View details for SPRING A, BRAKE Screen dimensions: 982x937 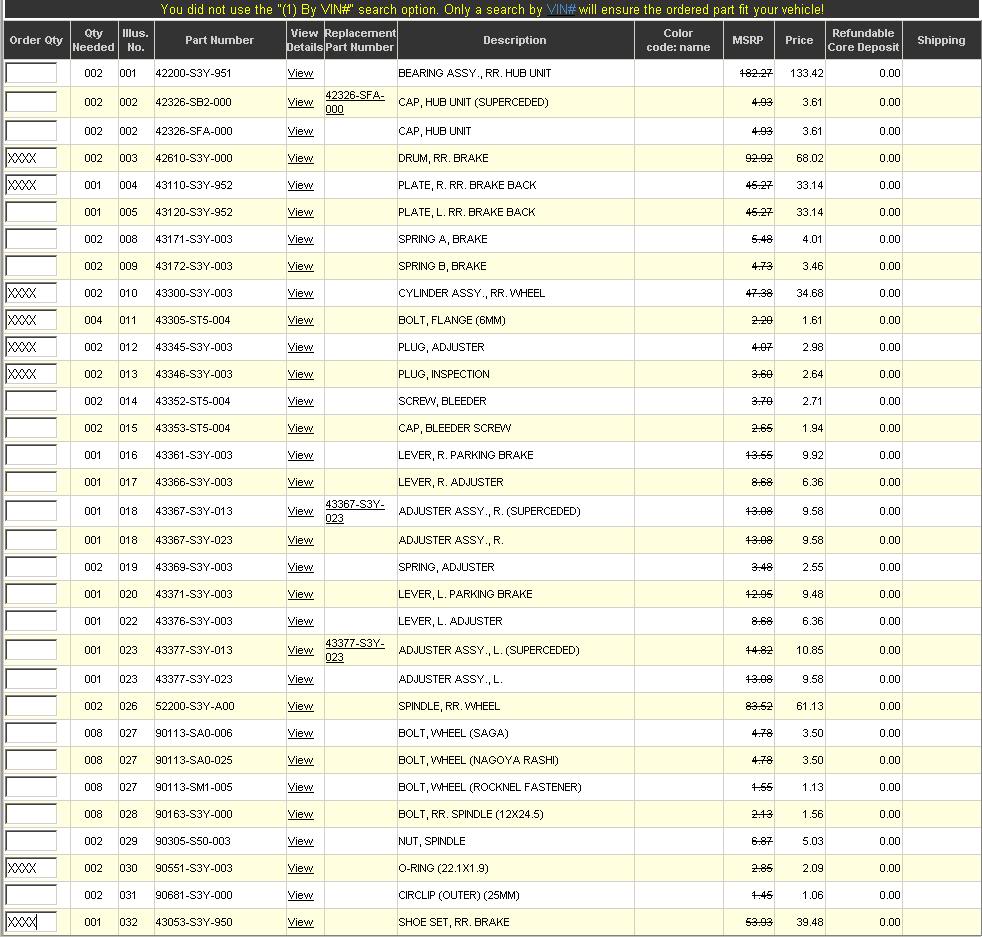coord(300,239)
